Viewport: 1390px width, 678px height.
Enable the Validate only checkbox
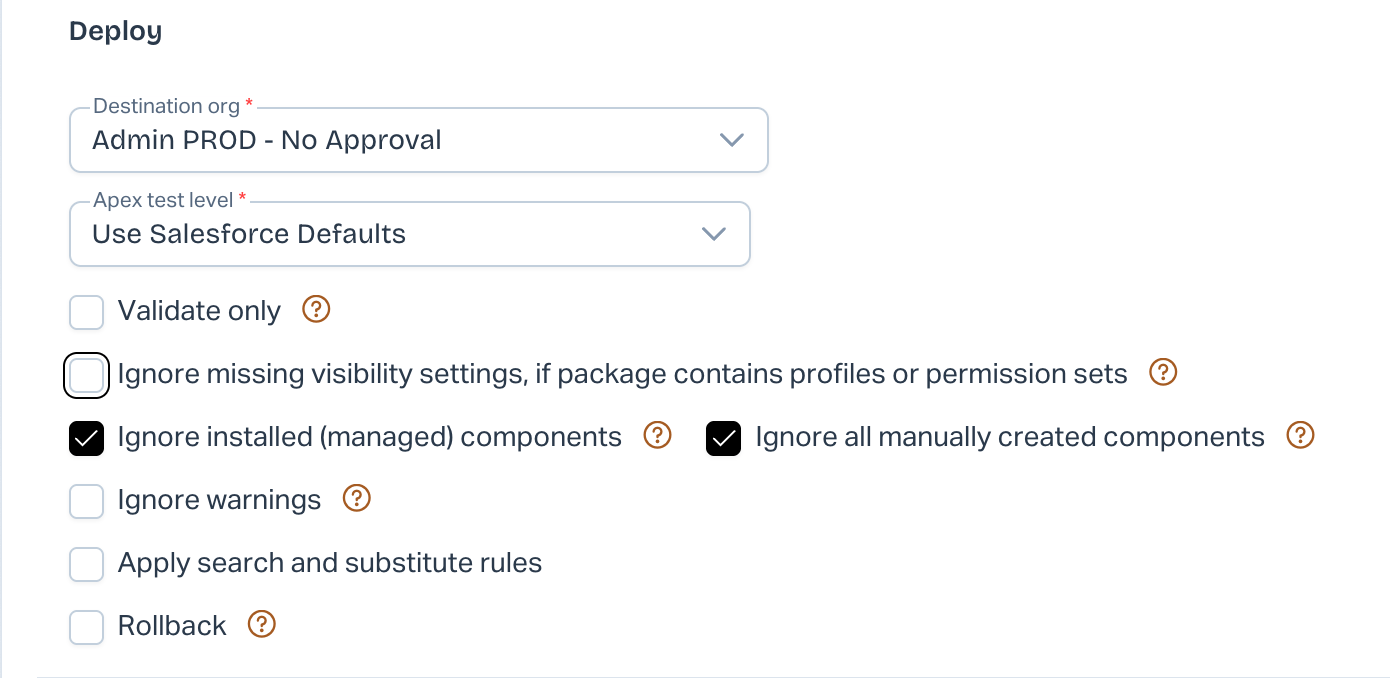[x=87, y=312]
